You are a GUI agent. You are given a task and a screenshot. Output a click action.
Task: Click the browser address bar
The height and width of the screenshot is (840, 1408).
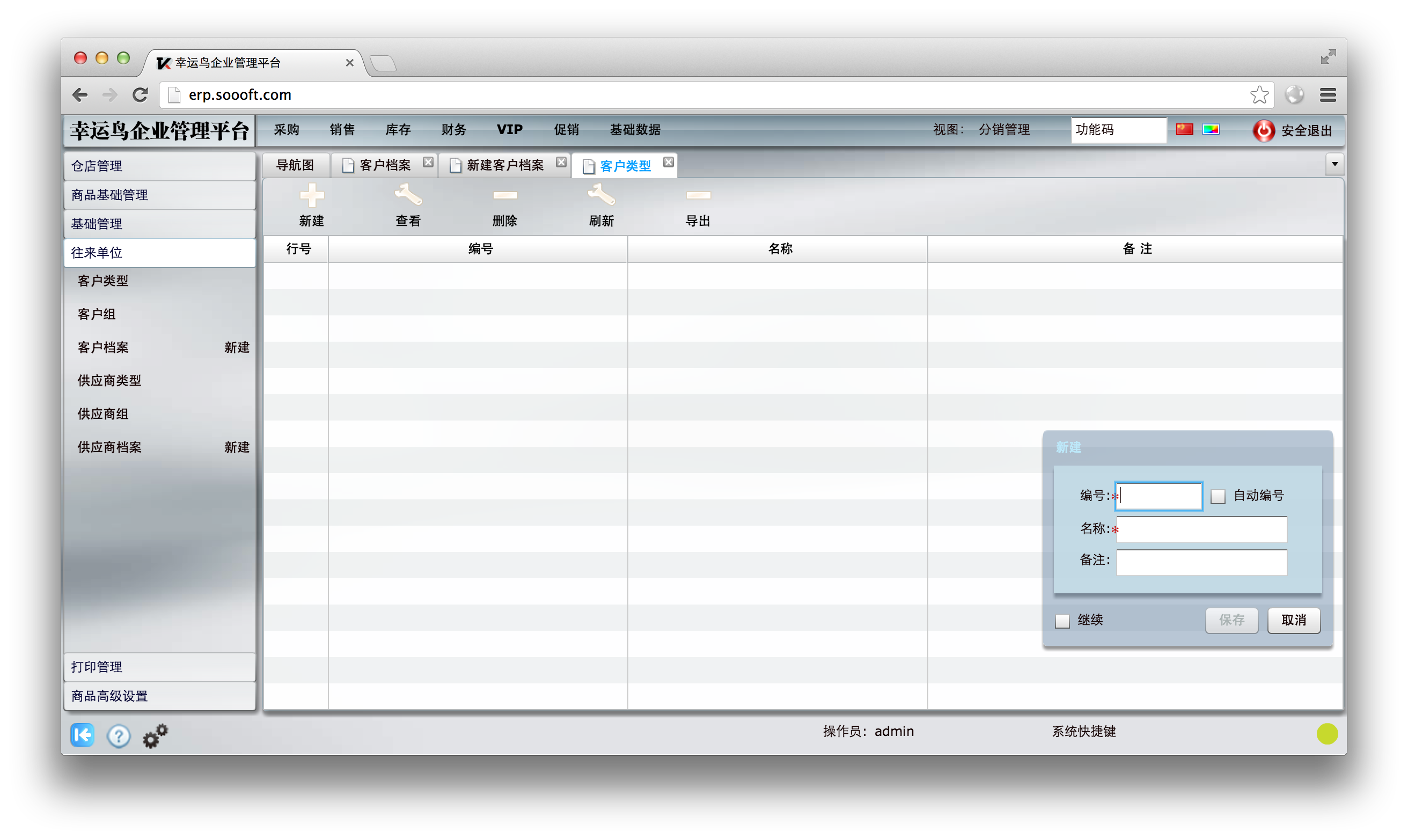point(716,94)
